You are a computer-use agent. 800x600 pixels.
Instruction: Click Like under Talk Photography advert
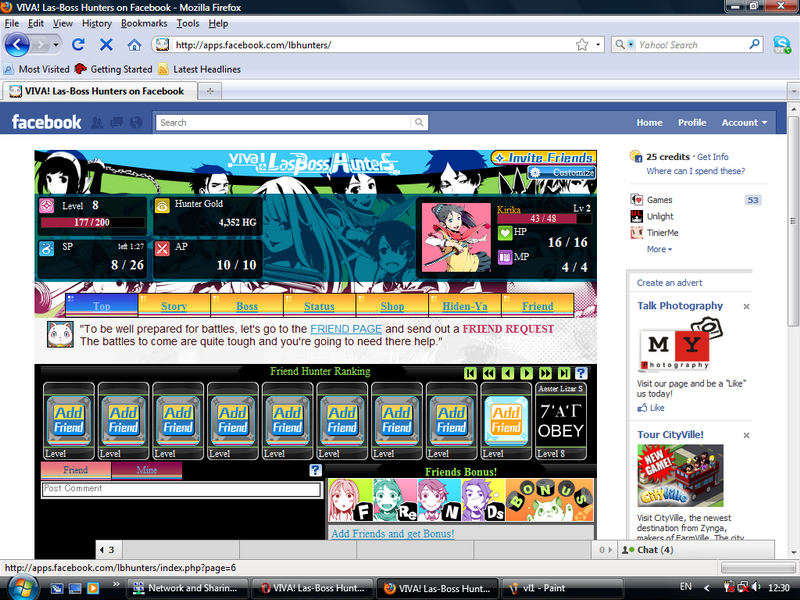[x=652, y=408]
